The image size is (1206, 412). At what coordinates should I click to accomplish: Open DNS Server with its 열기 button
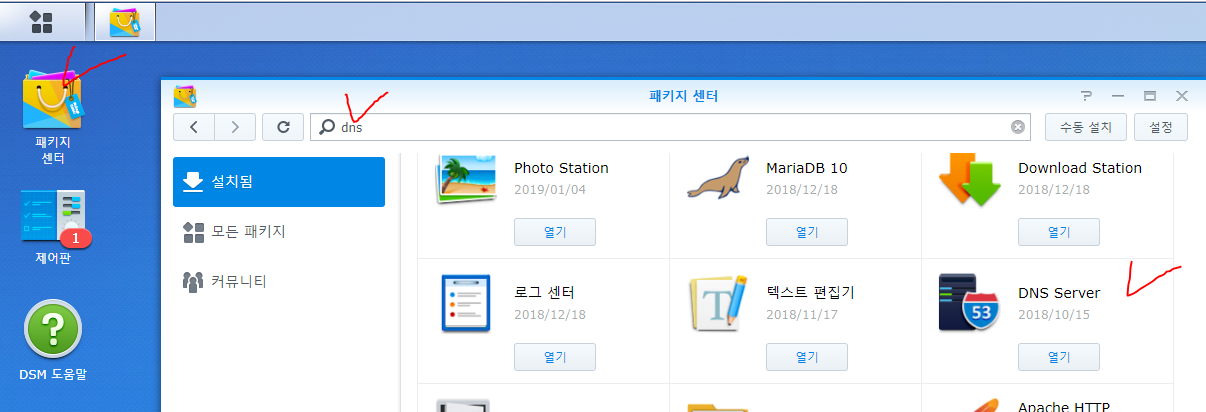(x=1059, y=357)
